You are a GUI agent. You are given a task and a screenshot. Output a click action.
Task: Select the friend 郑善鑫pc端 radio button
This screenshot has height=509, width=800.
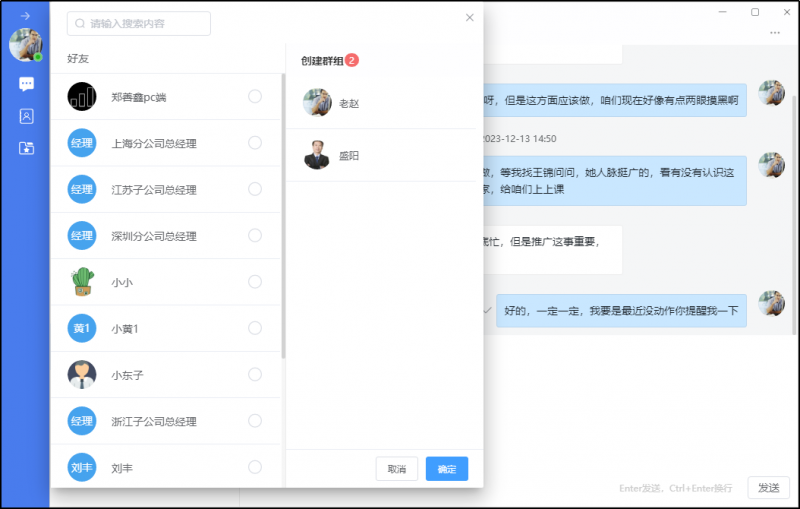point(255,96)
